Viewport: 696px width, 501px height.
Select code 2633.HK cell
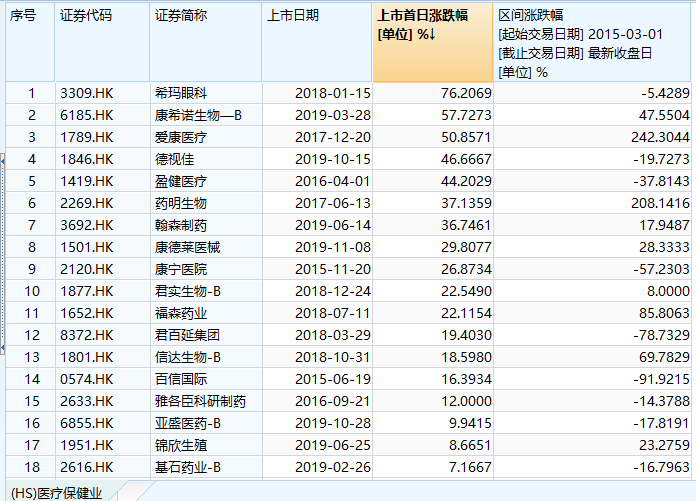click(x=103, y=401)
